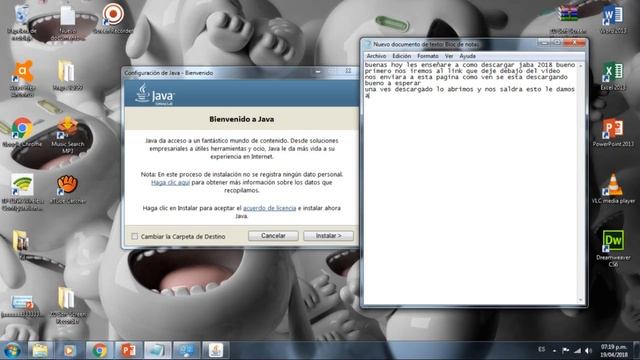Open the Archivo menu in Notepad
The width and height of the screenshot is (640, 360).
click(376, 56)
